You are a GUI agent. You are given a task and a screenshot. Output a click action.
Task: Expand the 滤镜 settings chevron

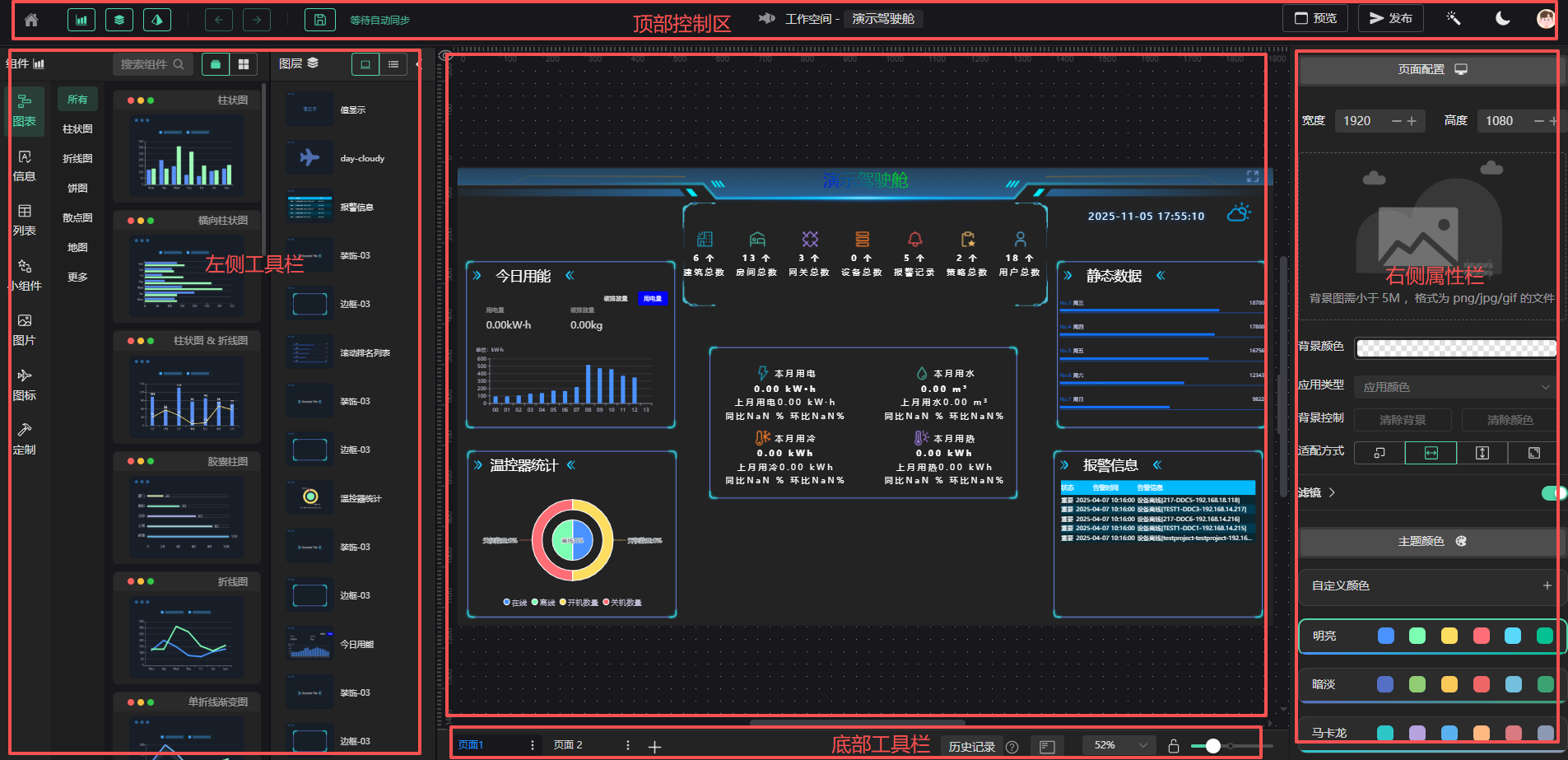(x=1332, y=492)
